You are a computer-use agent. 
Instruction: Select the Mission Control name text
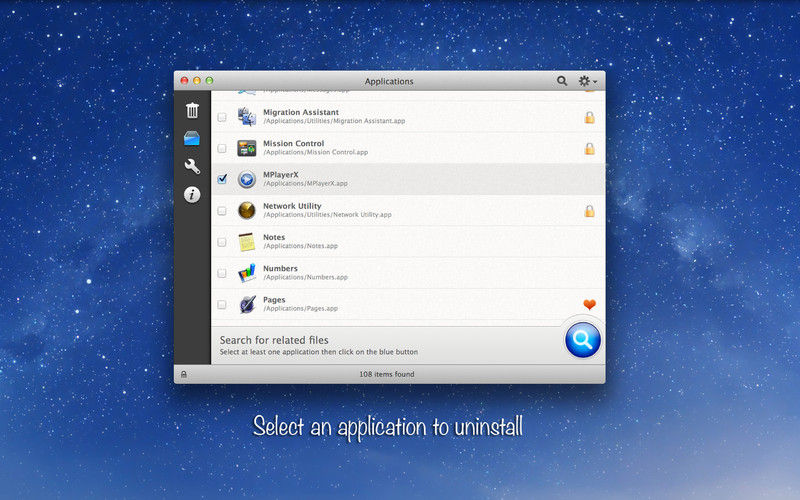tap(293, 143)
